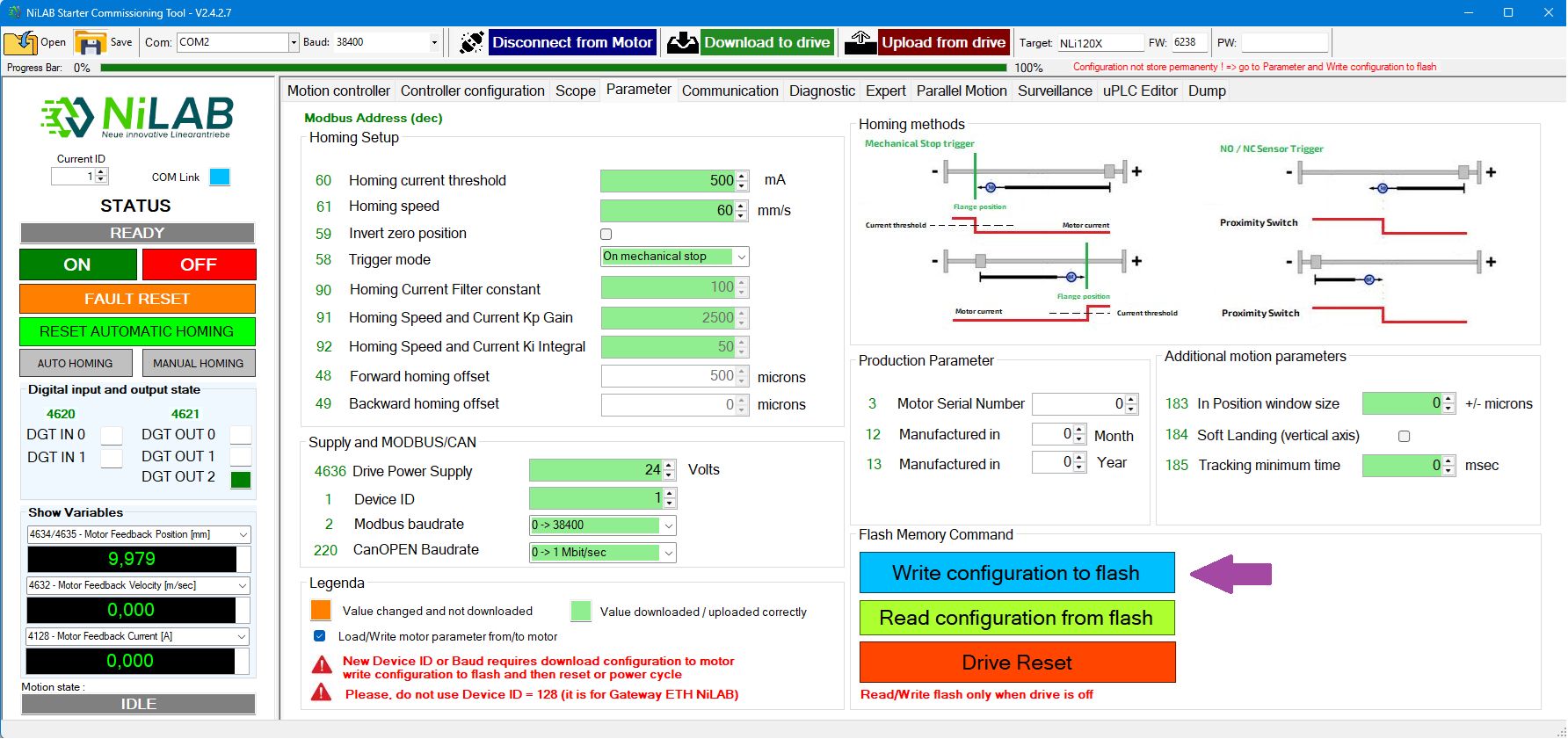The image size is (1568, 739).
Task: Click the disconnect plug icon
Action: 471,42
